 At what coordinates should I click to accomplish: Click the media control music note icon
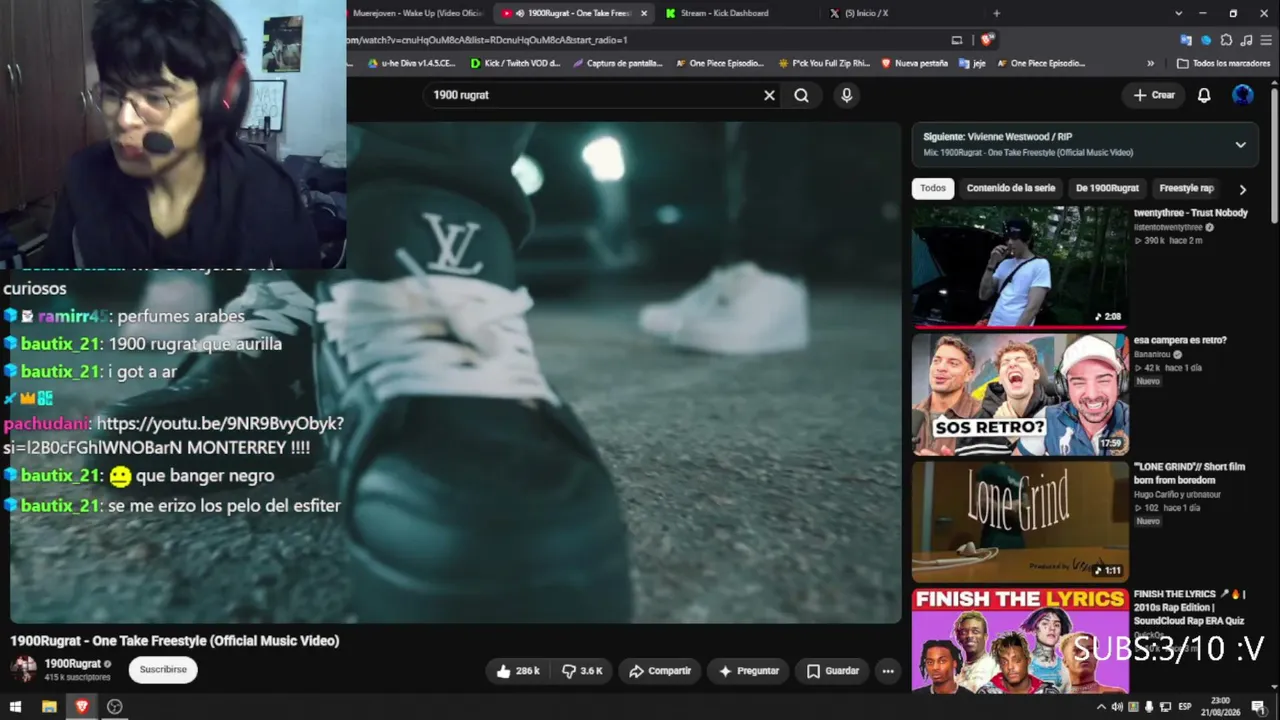pyautogui.click(x=1246, y=40)
